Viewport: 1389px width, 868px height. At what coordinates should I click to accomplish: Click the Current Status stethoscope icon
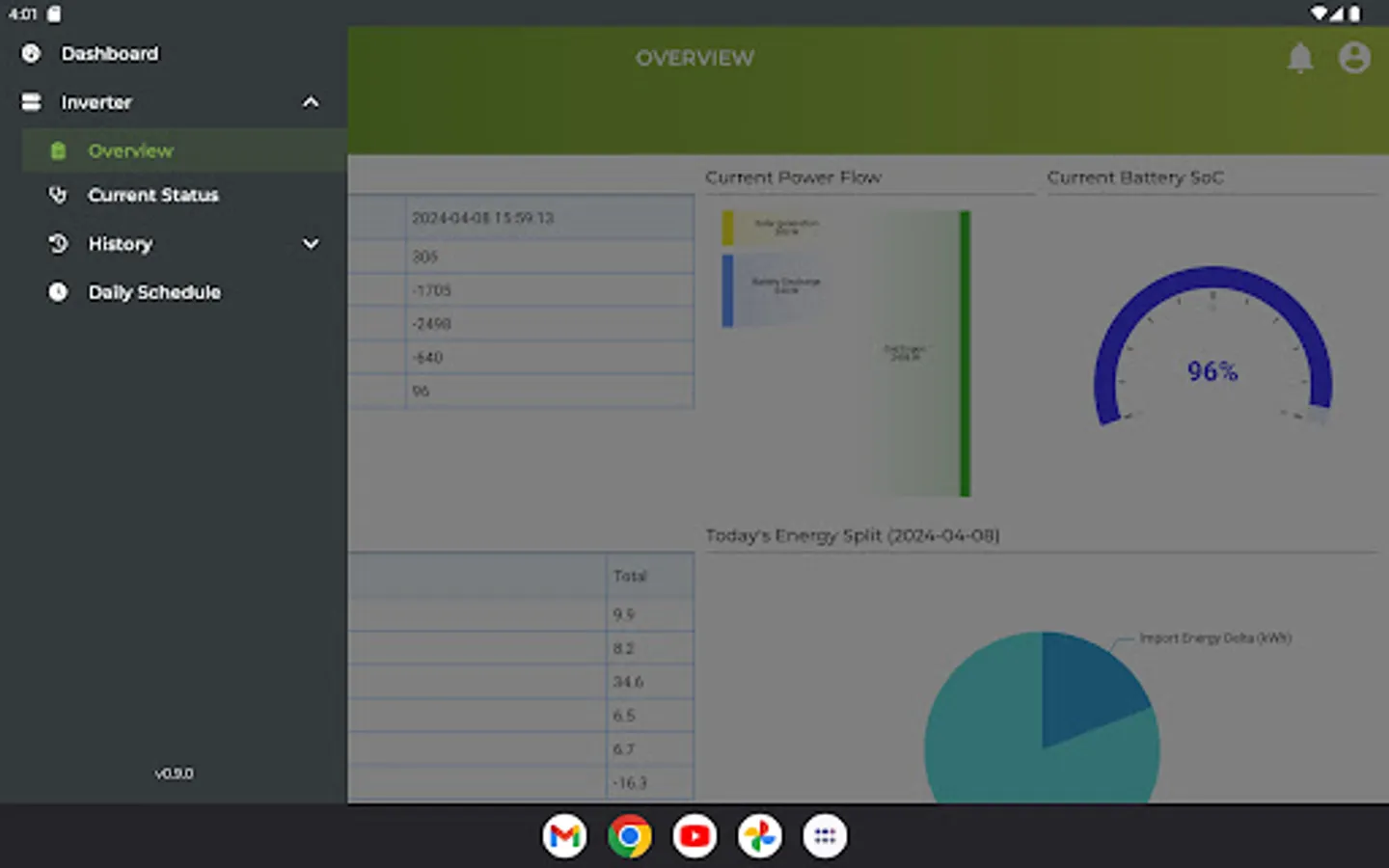coord(58,195)
